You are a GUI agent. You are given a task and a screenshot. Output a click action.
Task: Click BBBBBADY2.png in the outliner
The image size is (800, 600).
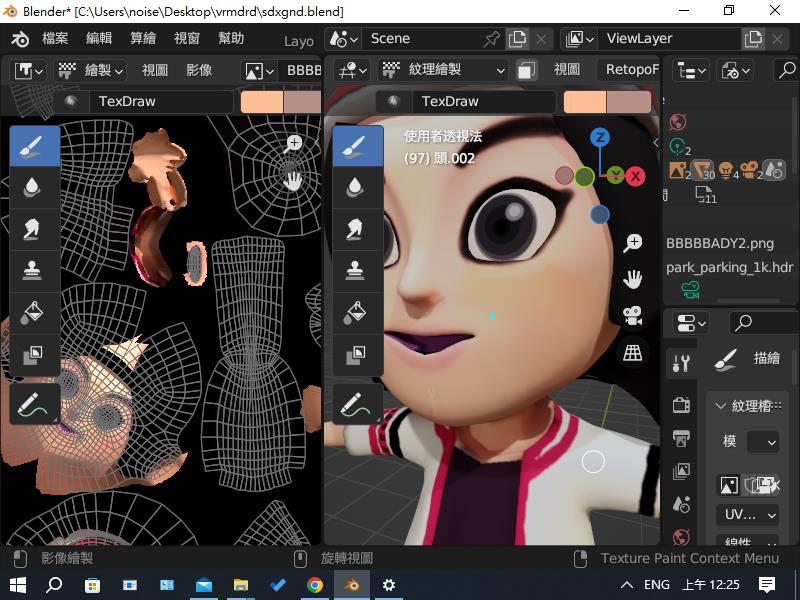tap(720, 243)
